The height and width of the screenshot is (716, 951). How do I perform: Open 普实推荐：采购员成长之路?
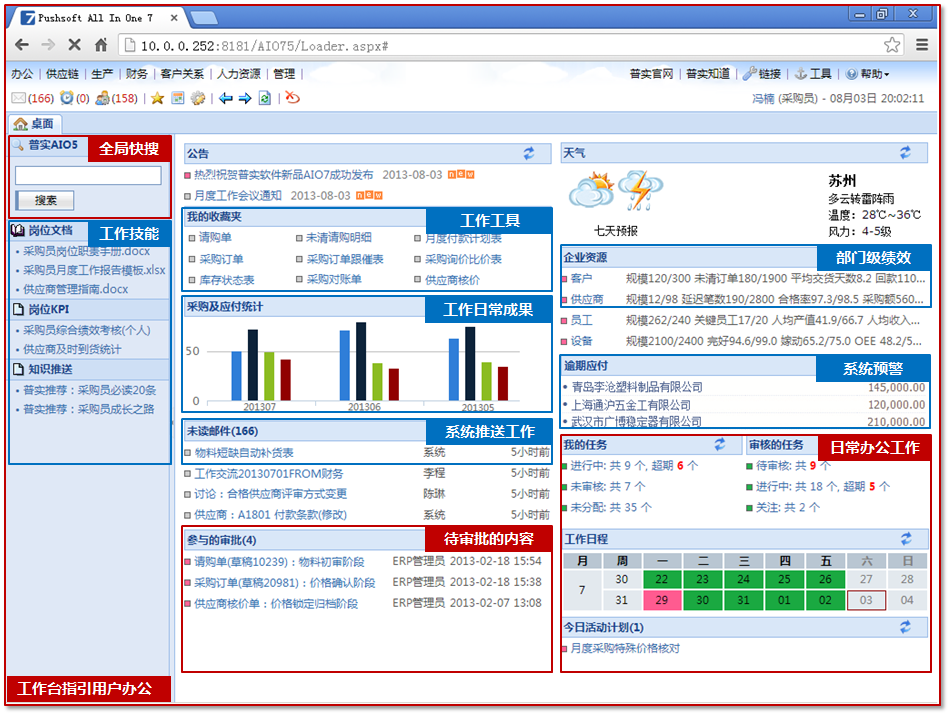[89, 409]
